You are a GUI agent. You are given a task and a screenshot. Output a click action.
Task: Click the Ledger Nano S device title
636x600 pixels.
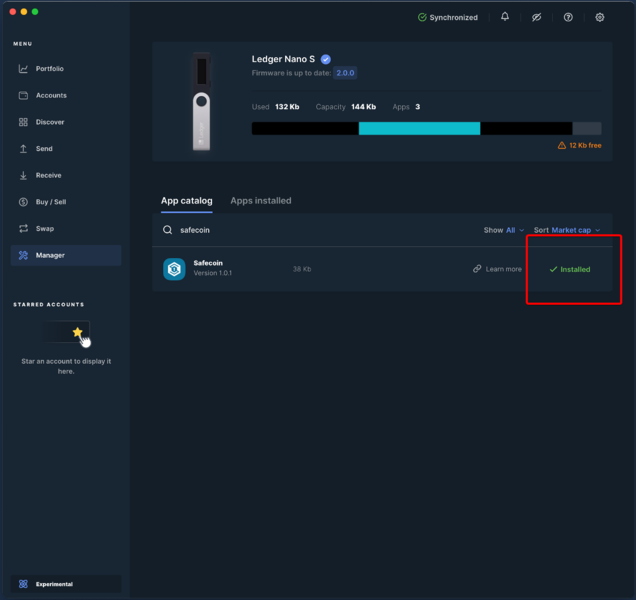283,59
